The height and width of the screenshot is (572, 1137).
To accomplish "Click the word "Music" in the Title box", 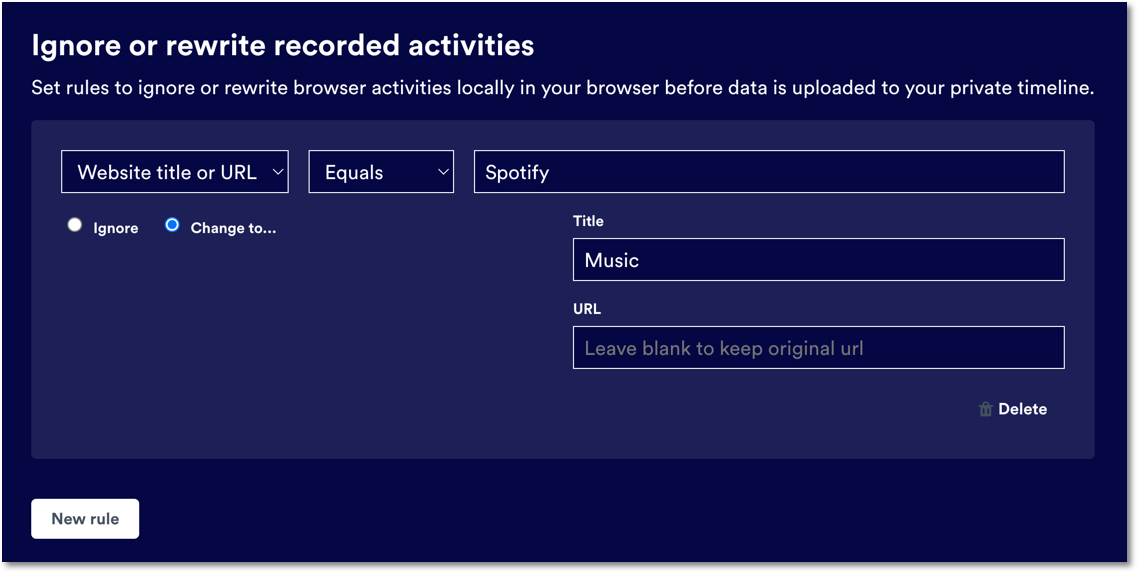I will point(612,260).
